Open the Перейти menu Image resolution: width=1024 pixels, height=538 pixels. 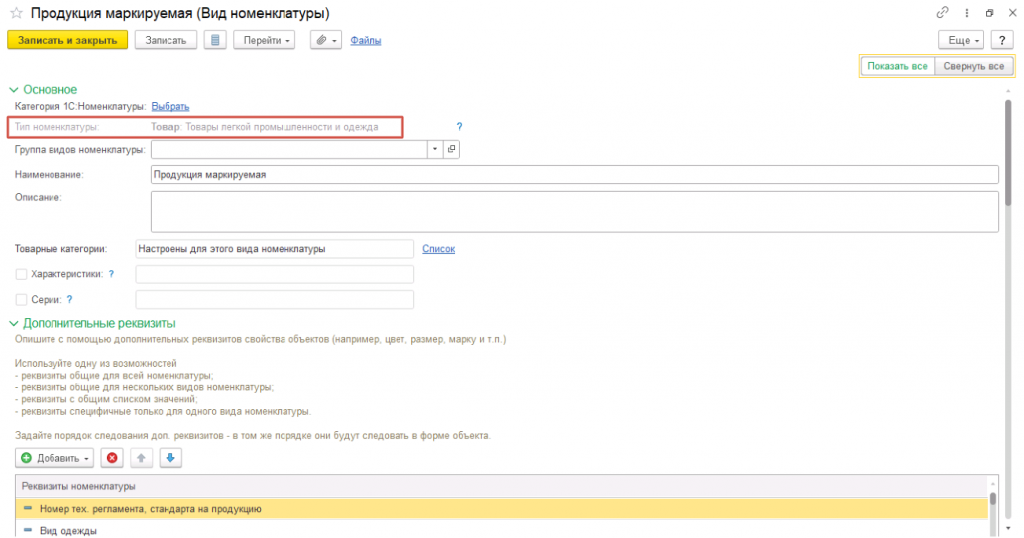tap(264, 40)
